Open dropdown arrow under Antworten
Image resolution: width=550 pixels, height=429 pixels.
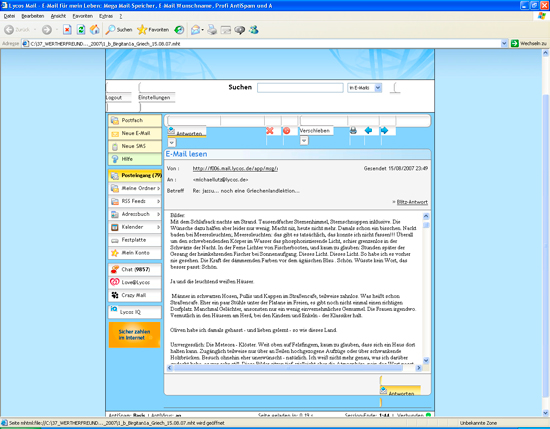click(x=172, y=143)
